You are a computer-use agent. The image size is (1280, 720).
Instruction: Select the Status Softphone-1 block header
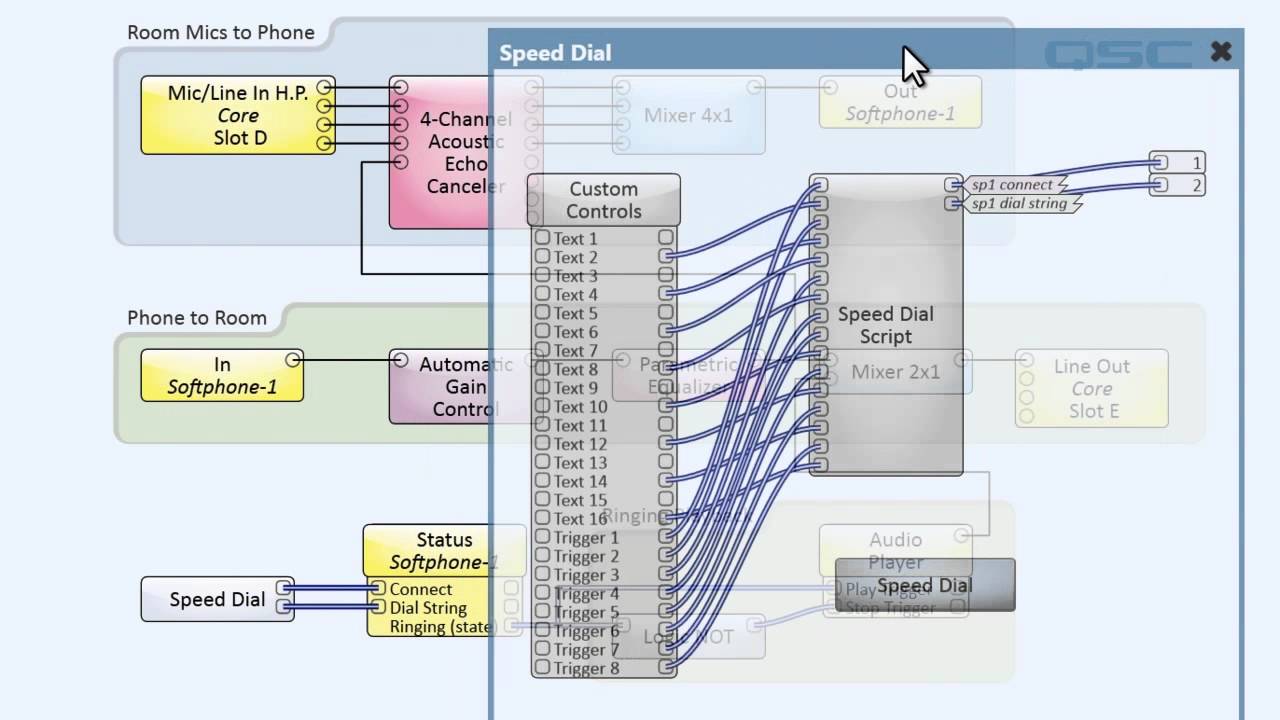point(444,551)
